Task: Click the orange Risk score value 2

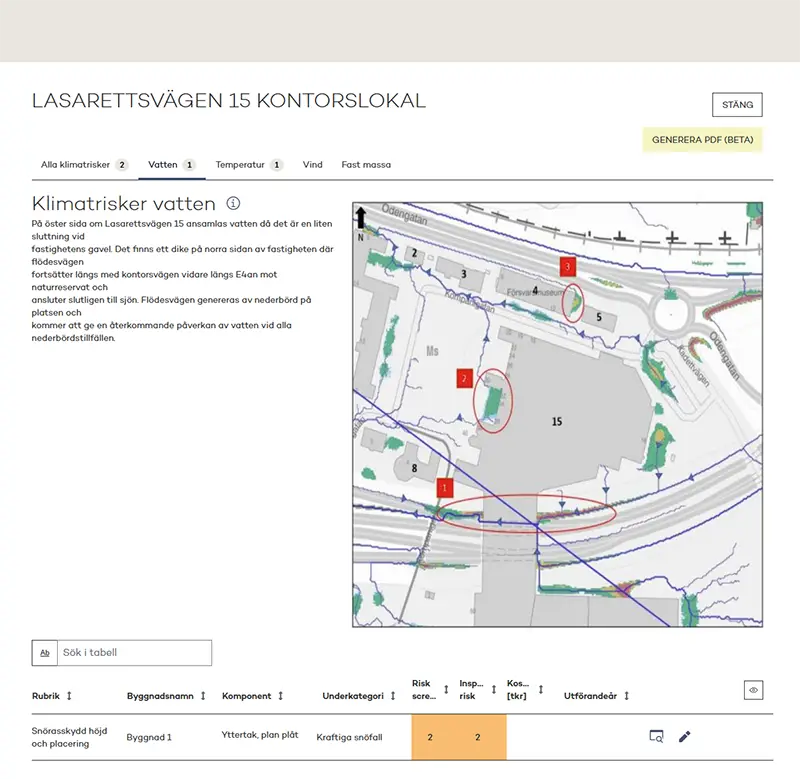Action: (430, 737)
